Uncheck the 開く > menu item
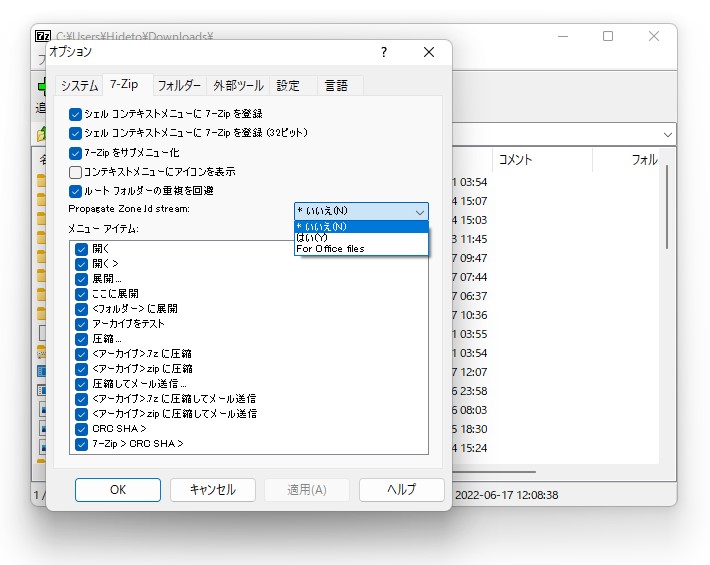The height and width of the screenshot is (565, 710). (82, 264)
